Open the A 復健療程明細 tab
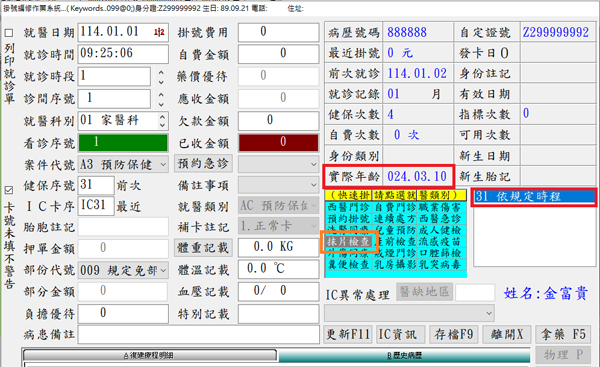Image resolution: width=600 pixels, height=367 pixels. [x=149, y=356]
